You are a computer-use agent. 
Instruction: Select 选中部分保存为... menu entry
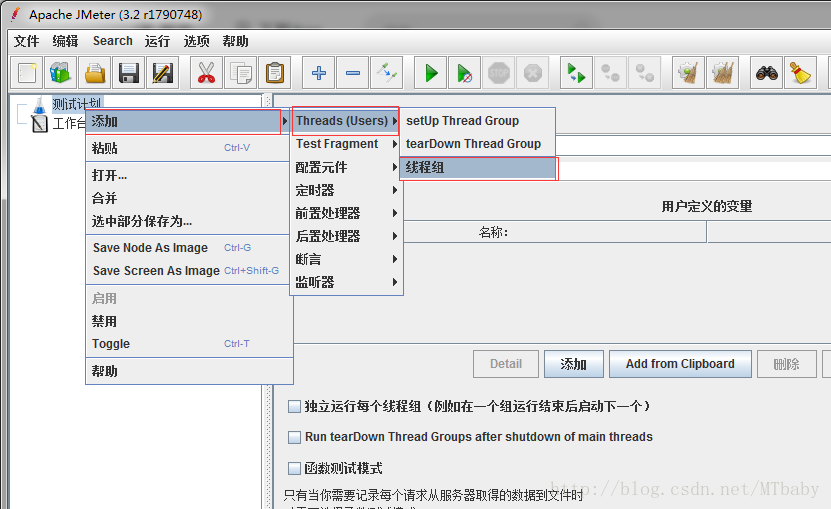188,221
